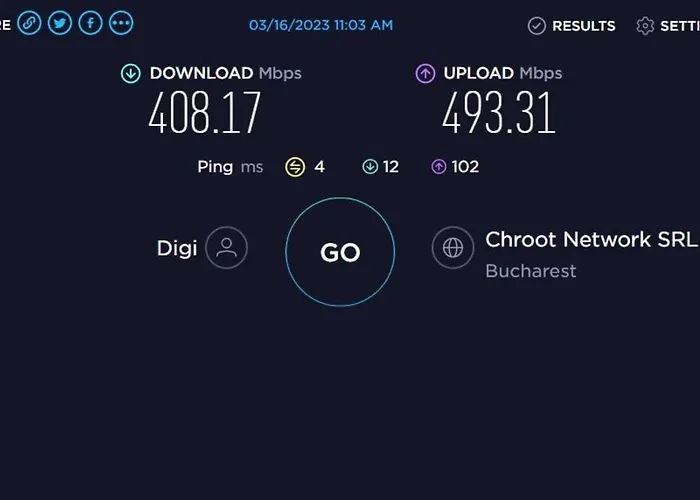Click the idle ping latency icon
700x500 pixels.
295,167
